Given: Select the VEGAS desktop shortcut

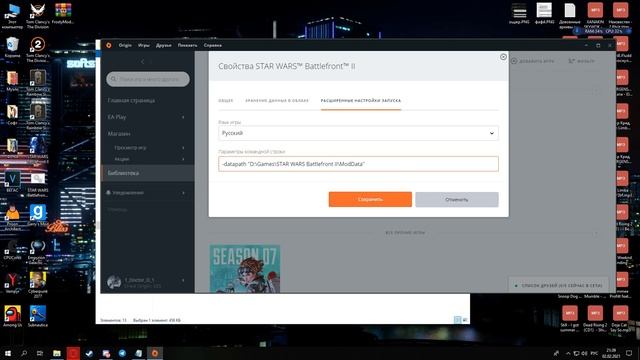Looking at the screenshot, I should 12,182.
